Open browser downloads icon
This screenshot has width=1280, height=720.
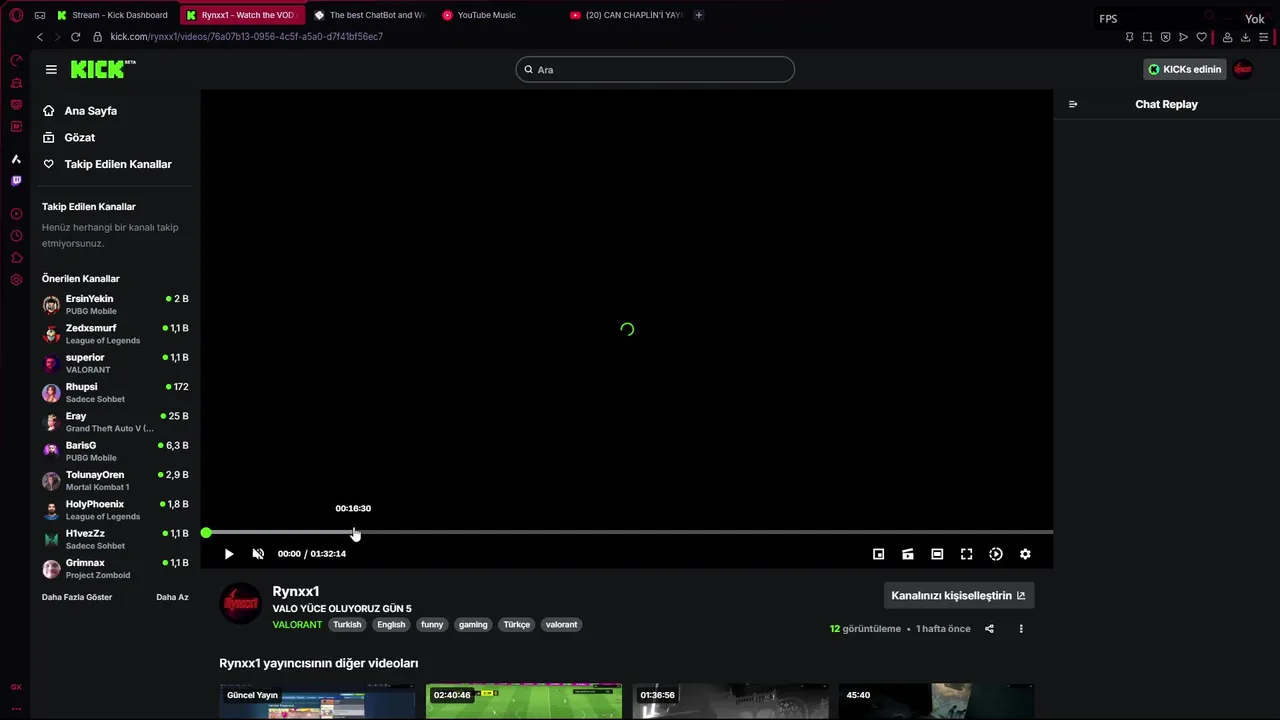1245,37
